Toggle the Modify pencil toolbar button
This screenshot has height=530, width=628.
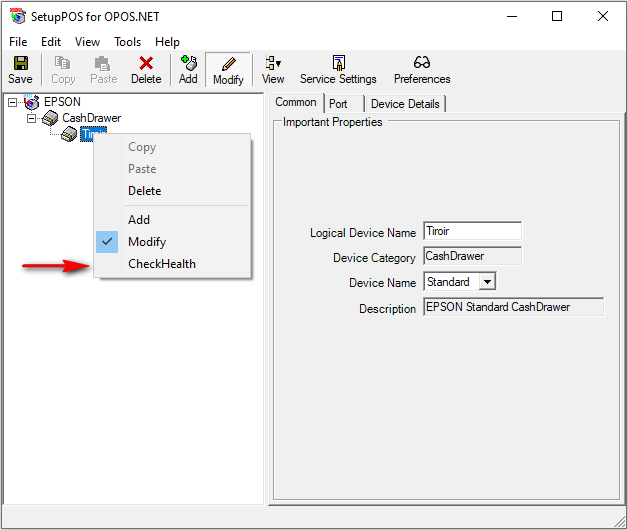pos(228,69)
